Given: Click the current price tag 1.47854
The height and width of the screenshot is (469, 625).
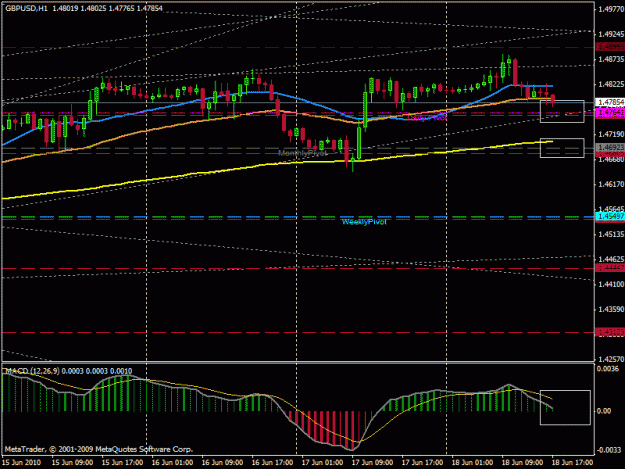Looking at the screenshot, I should (610, 102).
